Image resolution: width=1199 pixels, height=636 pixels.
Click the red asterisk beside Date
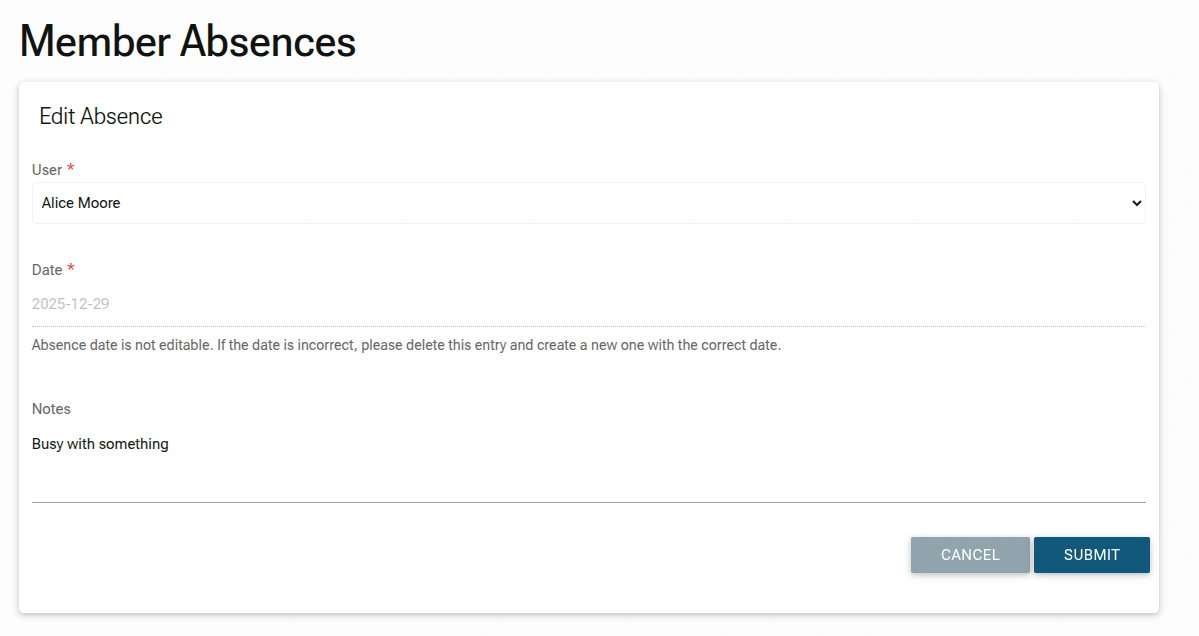(71, 269)
